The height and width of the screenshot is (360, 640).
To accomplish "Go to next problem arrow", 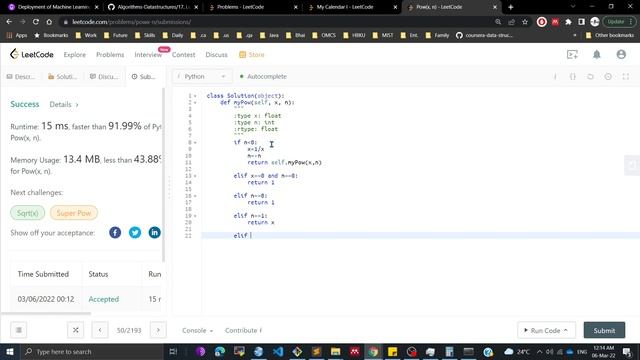I will click(158, 330).
